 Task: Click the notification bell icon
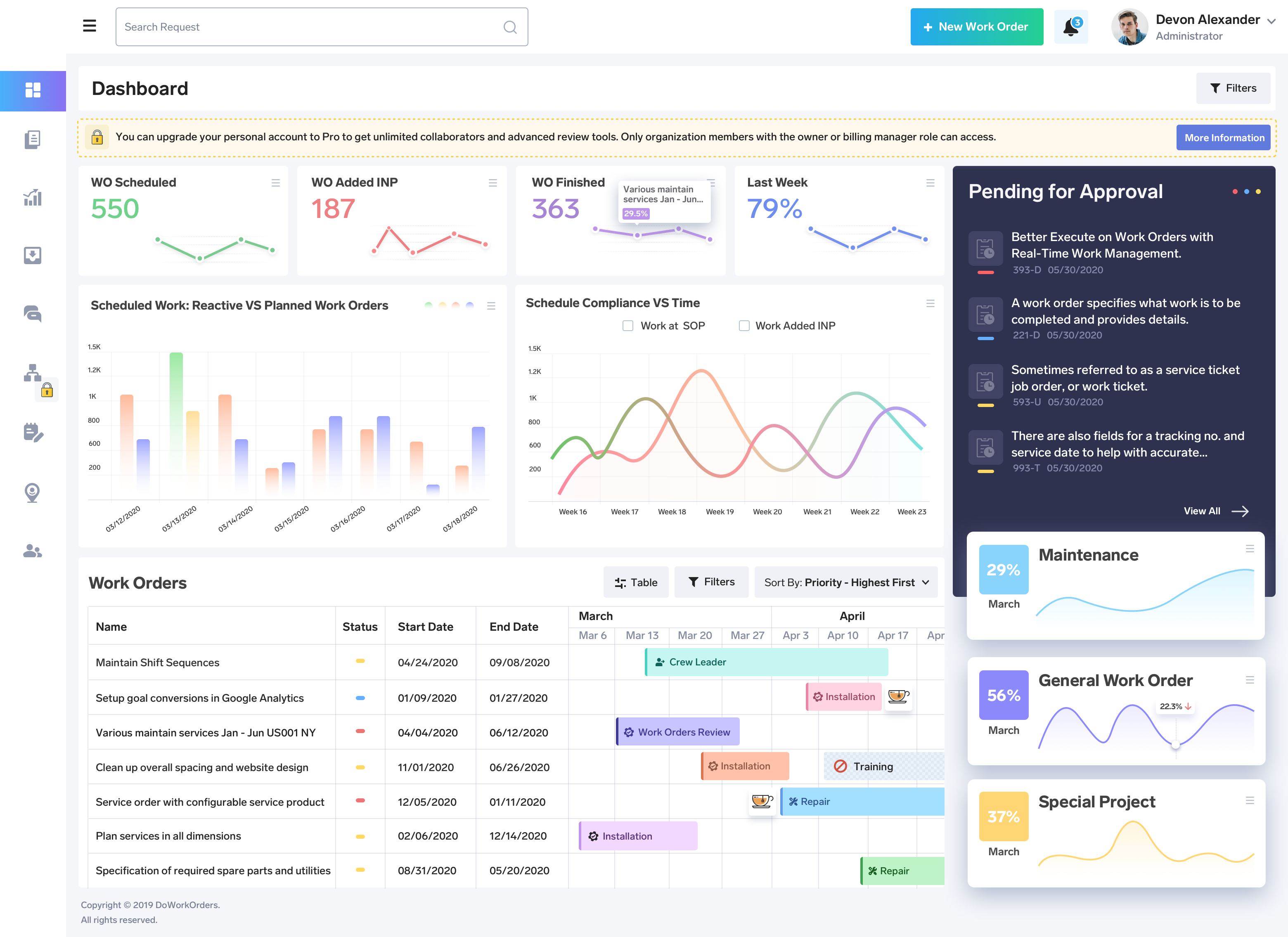click(1070, 27)
